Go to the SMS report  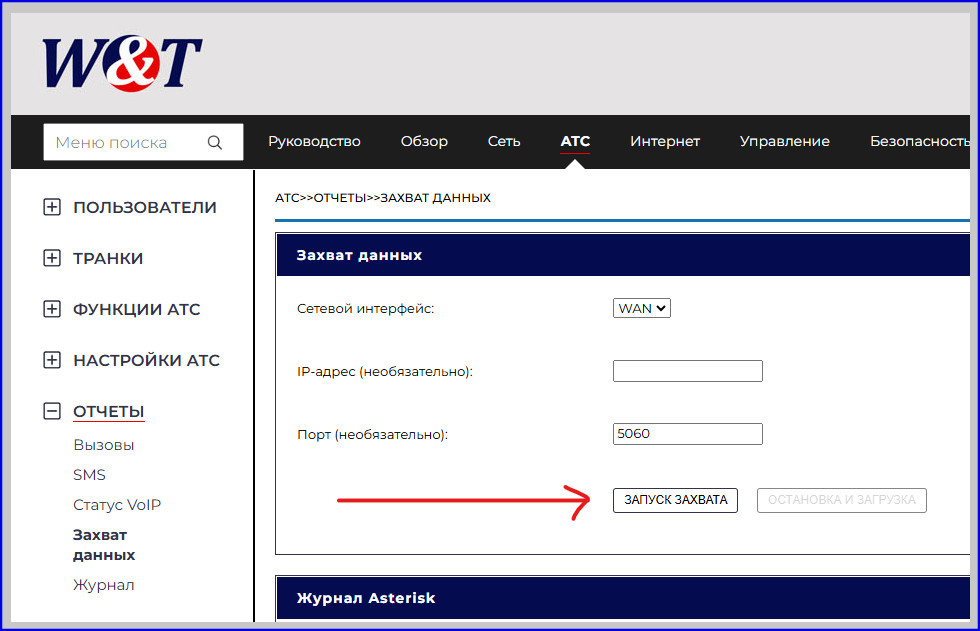click(x=89, y=475)
